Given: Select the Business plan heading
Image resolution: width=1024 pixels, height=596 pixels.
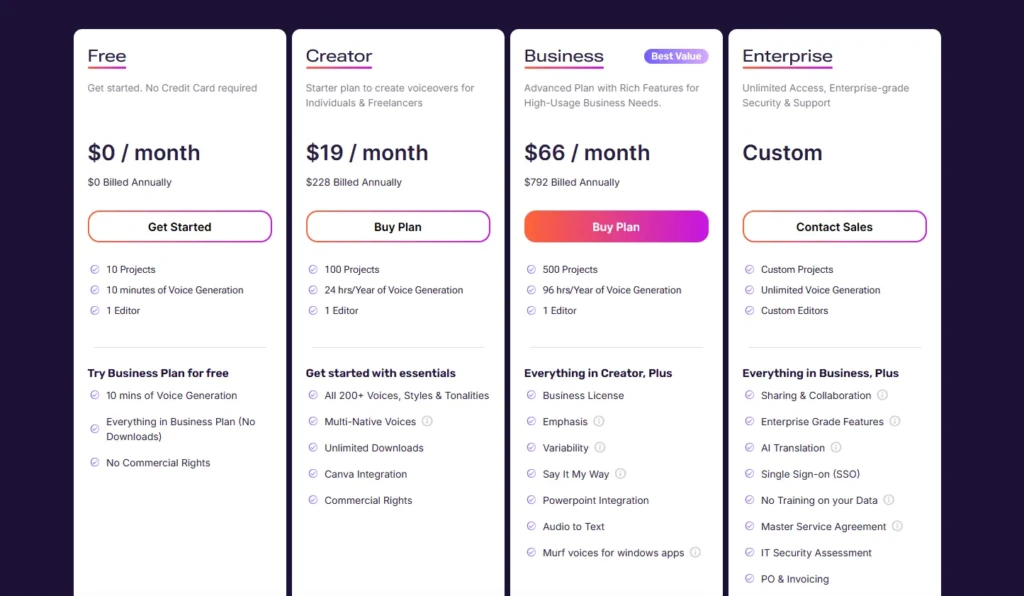Looking at the screenshot, I should click(563, 56).
